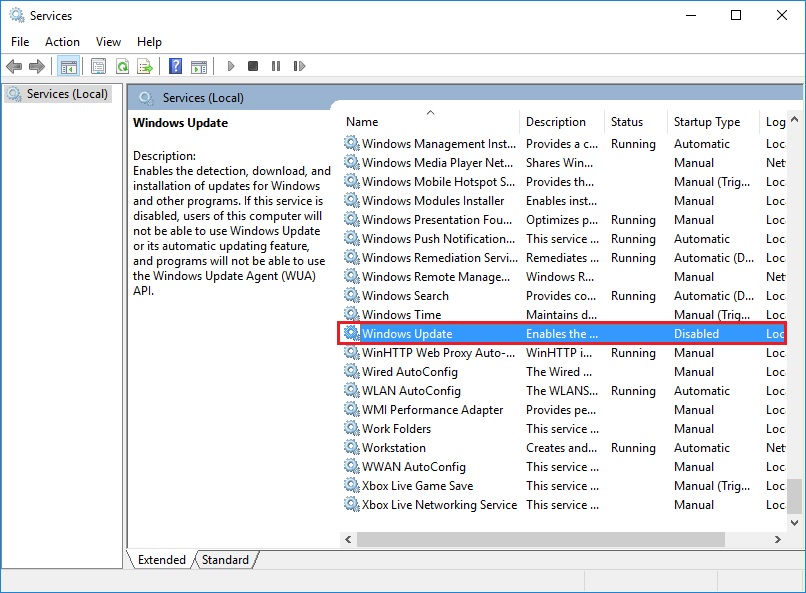Select Windows Media Player Net... service
The height and width of the screenshot is (593, 806).
tap(563, 162)
